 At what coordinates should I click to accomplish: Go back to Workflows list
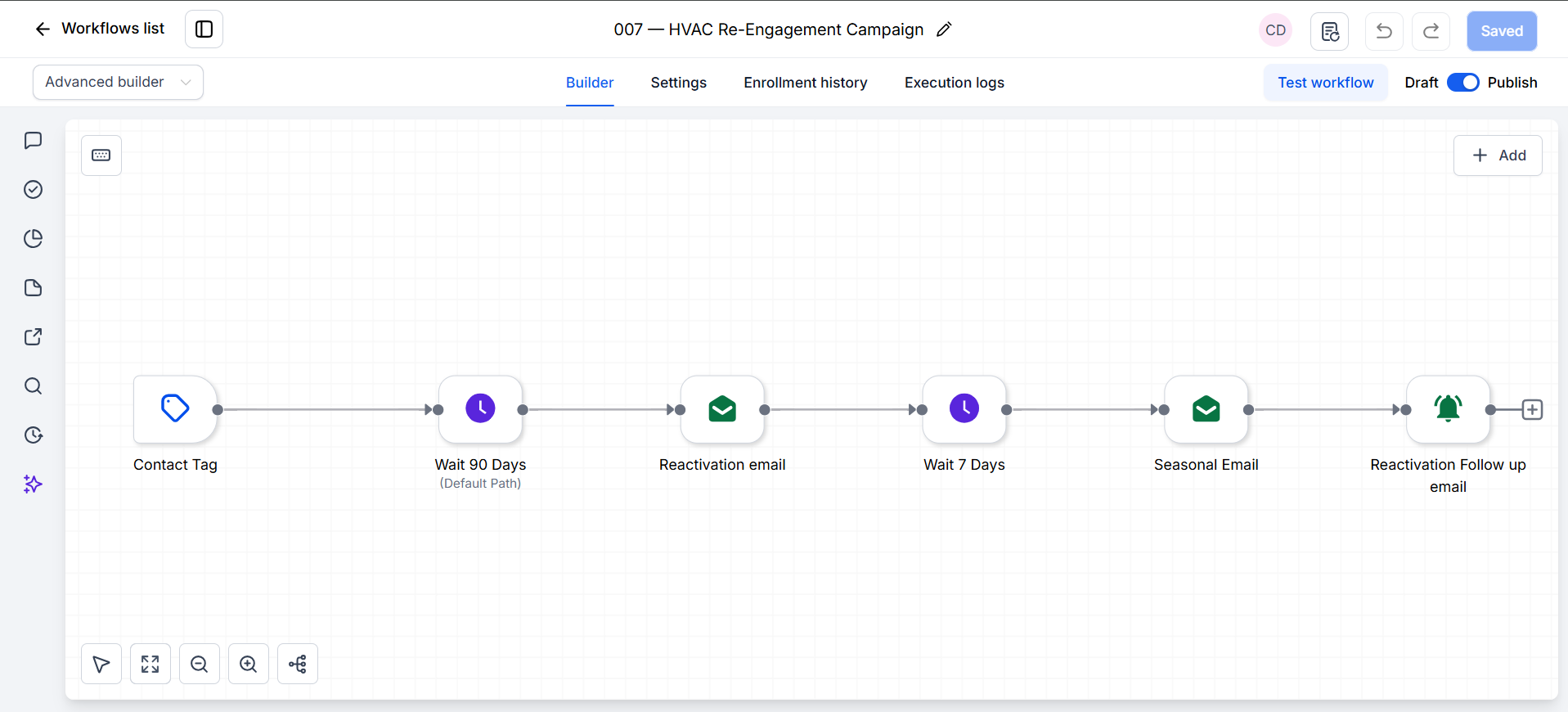coord(99,29)
